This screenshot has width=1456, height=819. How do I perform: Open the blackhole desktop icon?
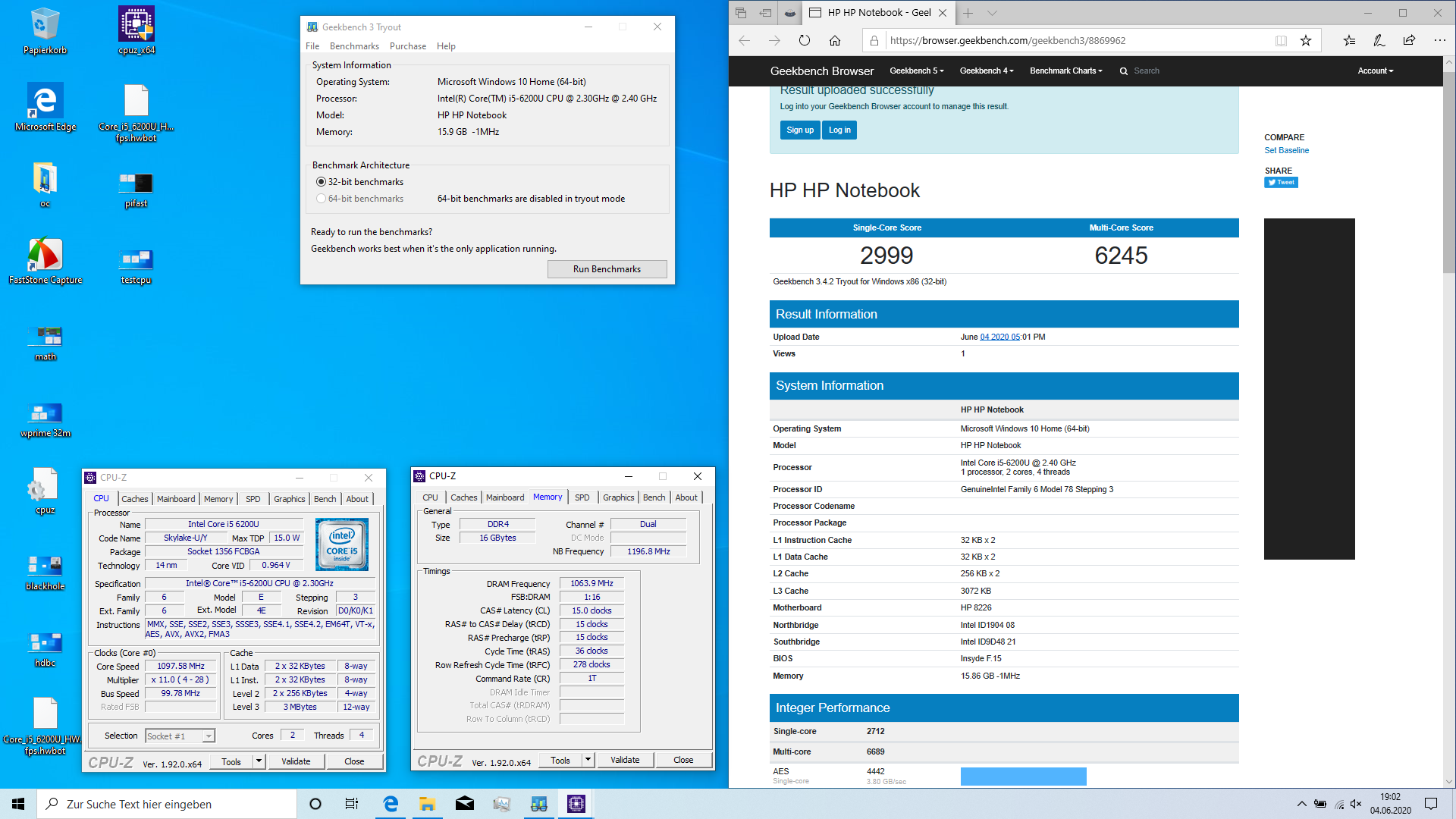click(45, 573)
